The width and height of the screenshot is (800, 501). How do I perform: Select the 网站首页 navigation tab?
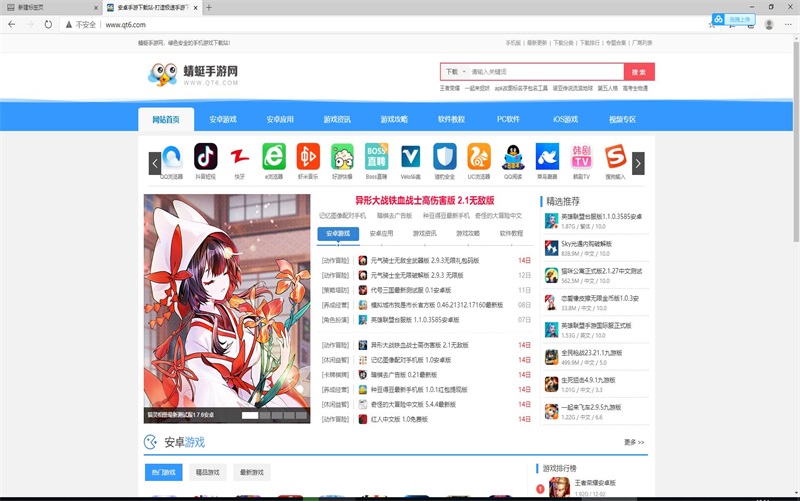click(x=166, y=119)
